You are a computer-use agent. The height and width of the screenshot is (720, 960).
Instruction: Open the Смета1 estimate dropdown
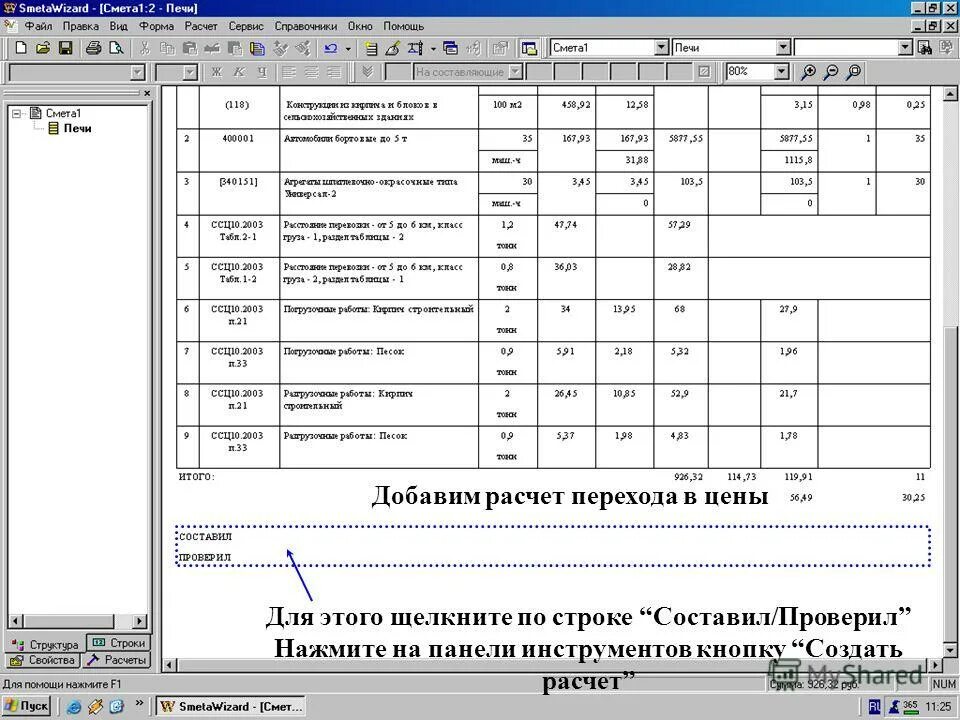tap(661, 46)
